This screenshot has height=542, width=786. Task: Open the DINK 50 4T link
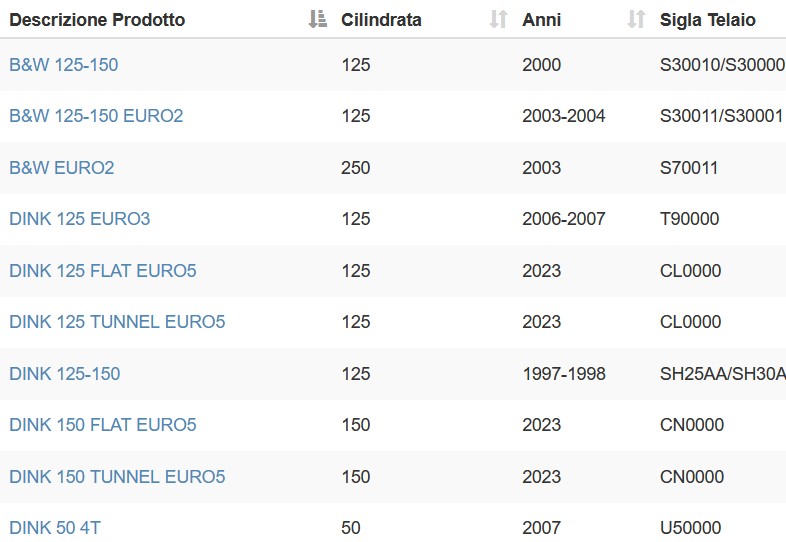[x=55, y=527]
